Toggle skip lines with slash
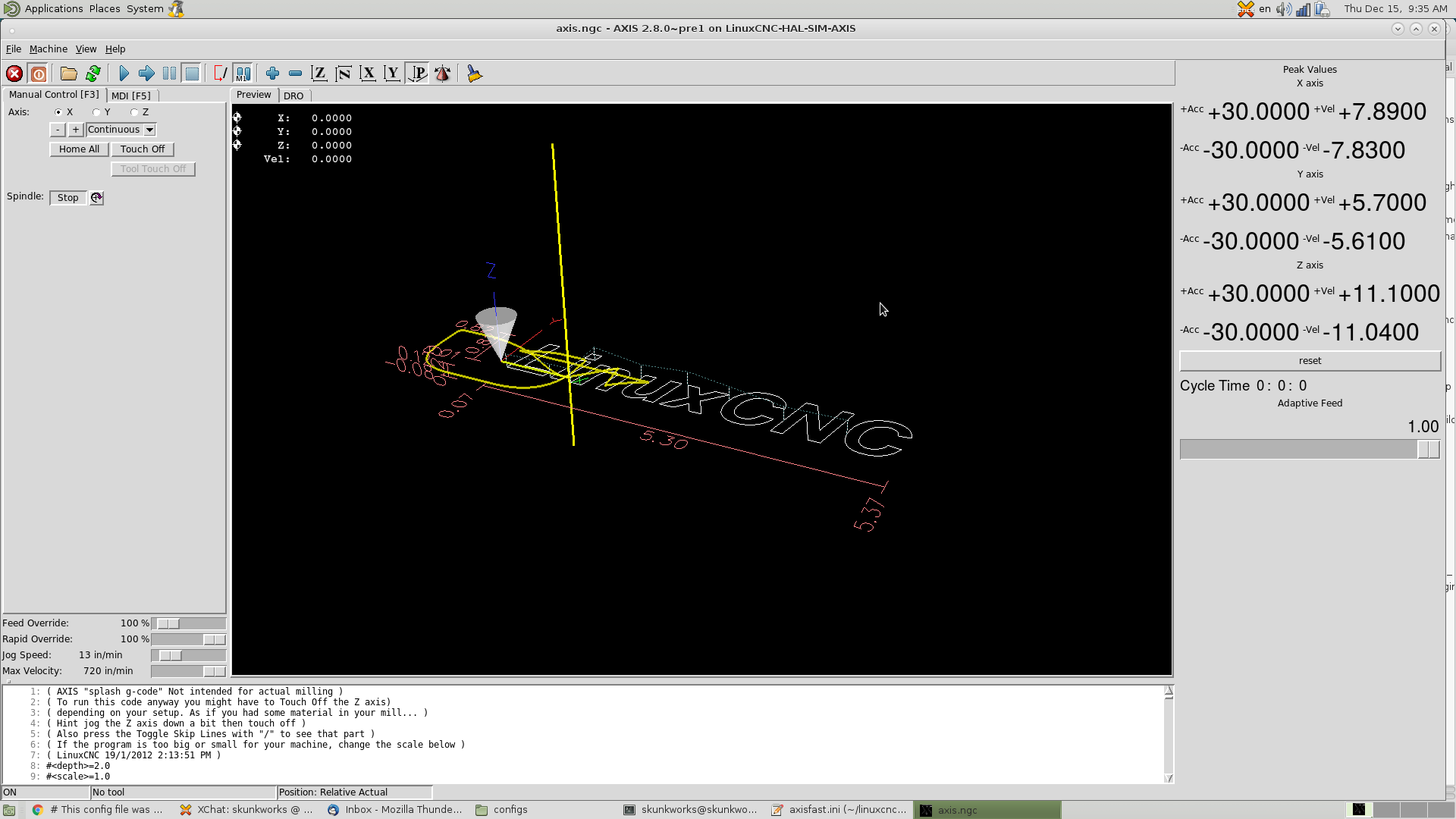The width and height of the screenshot is (1456, 819). (x=220, y=74)
